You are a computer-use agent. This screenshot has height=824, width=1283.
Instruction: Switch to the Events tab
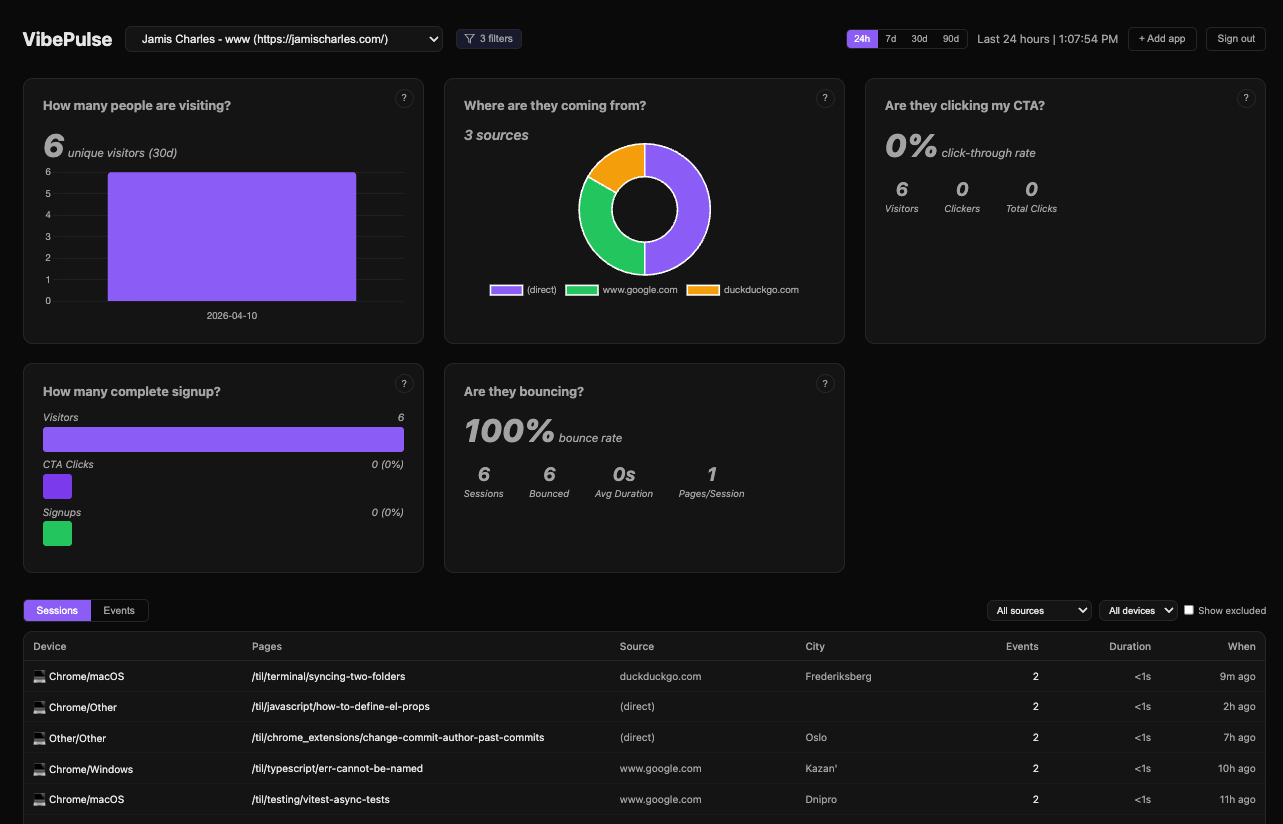click(119, 610)
